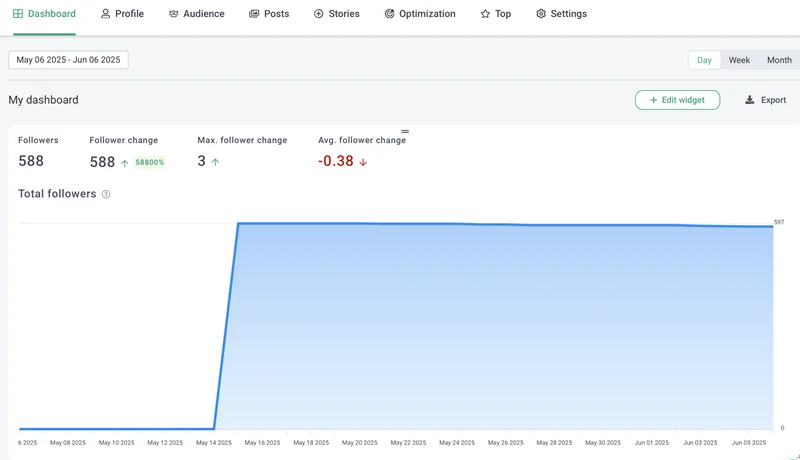
Task: Go to the Posts tab
Action: point(269,14)
